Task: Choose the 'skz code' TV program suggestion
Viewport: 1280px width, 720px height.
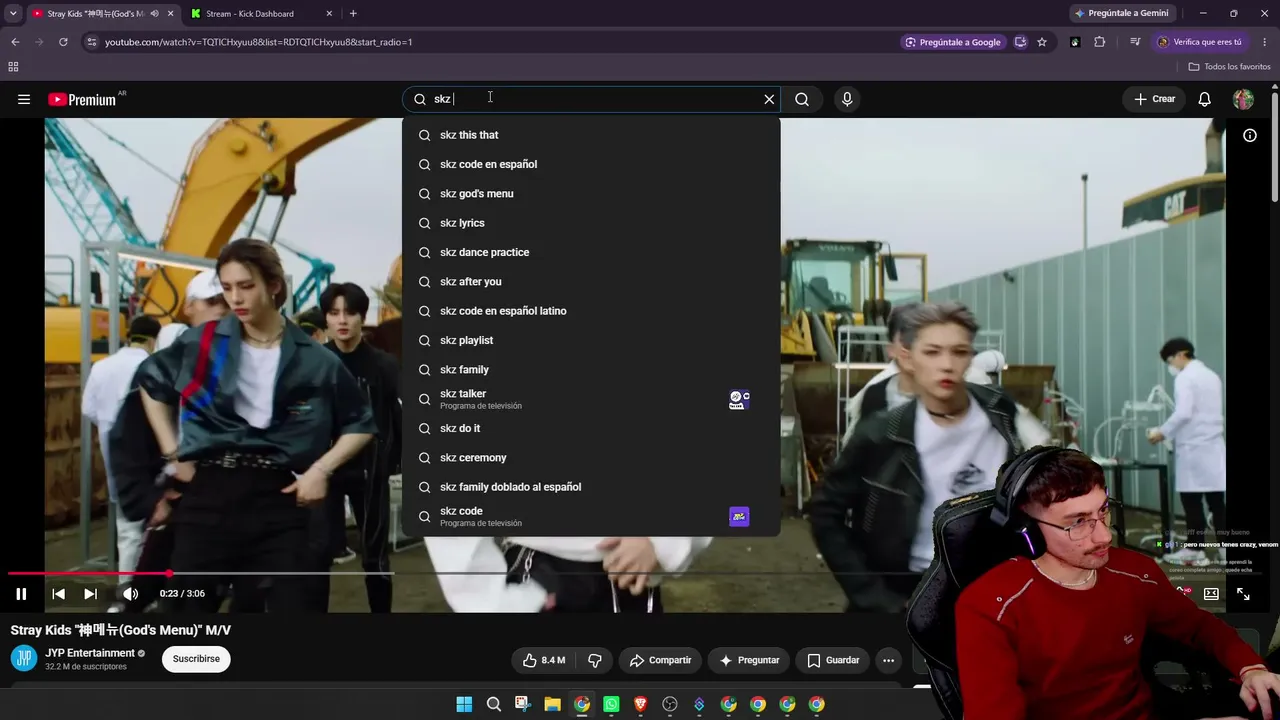Action: tap(591, 516)
